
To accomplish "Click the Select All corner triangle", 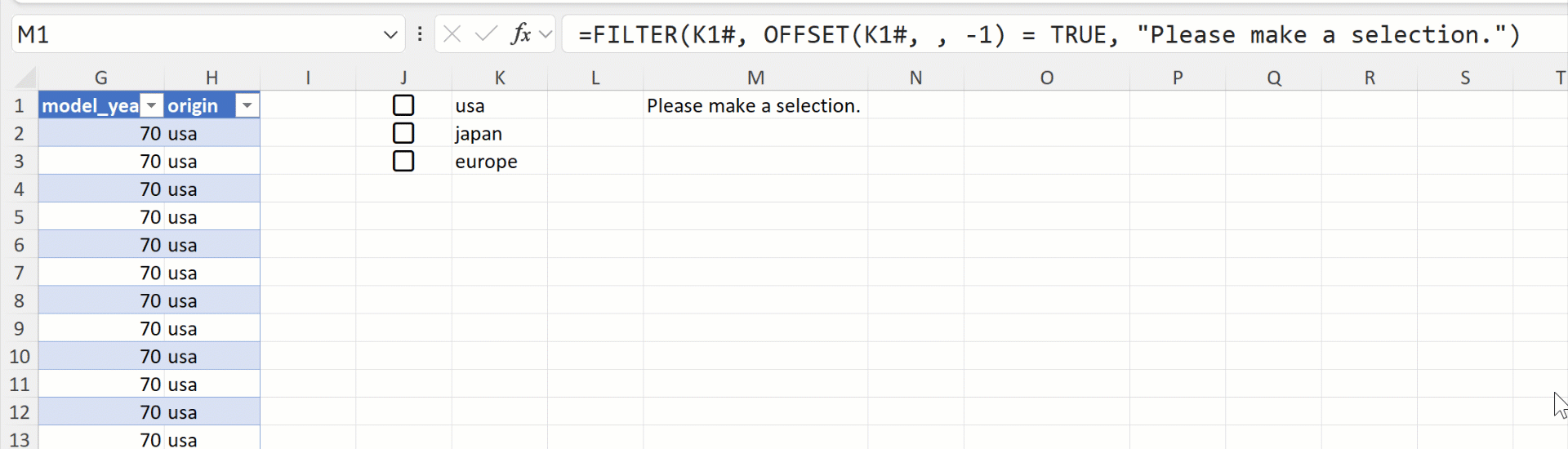I will (x=25, y=78).
